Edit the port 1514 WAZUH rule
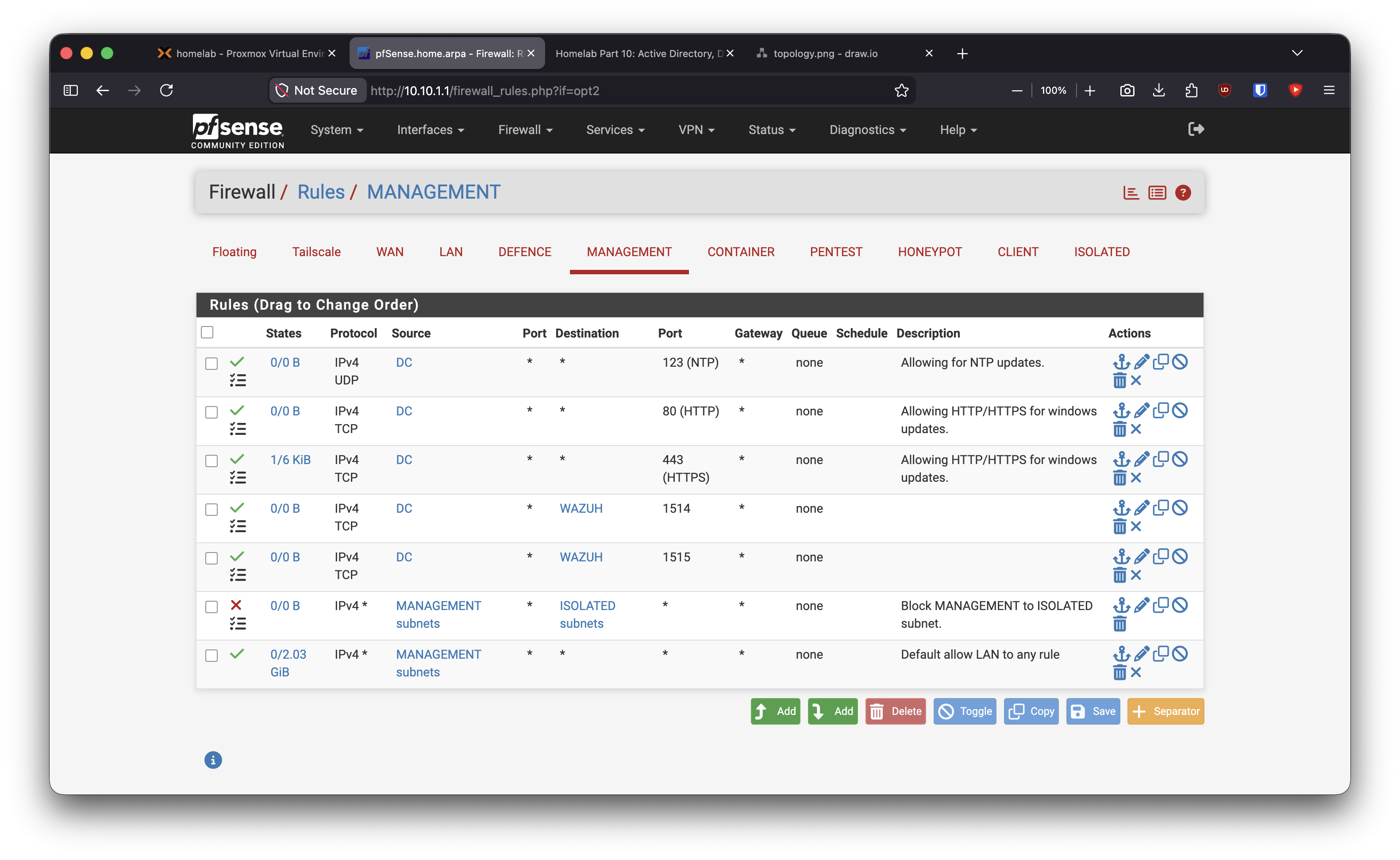This screenshot has width=1400, height=860. click(1141, 508)
